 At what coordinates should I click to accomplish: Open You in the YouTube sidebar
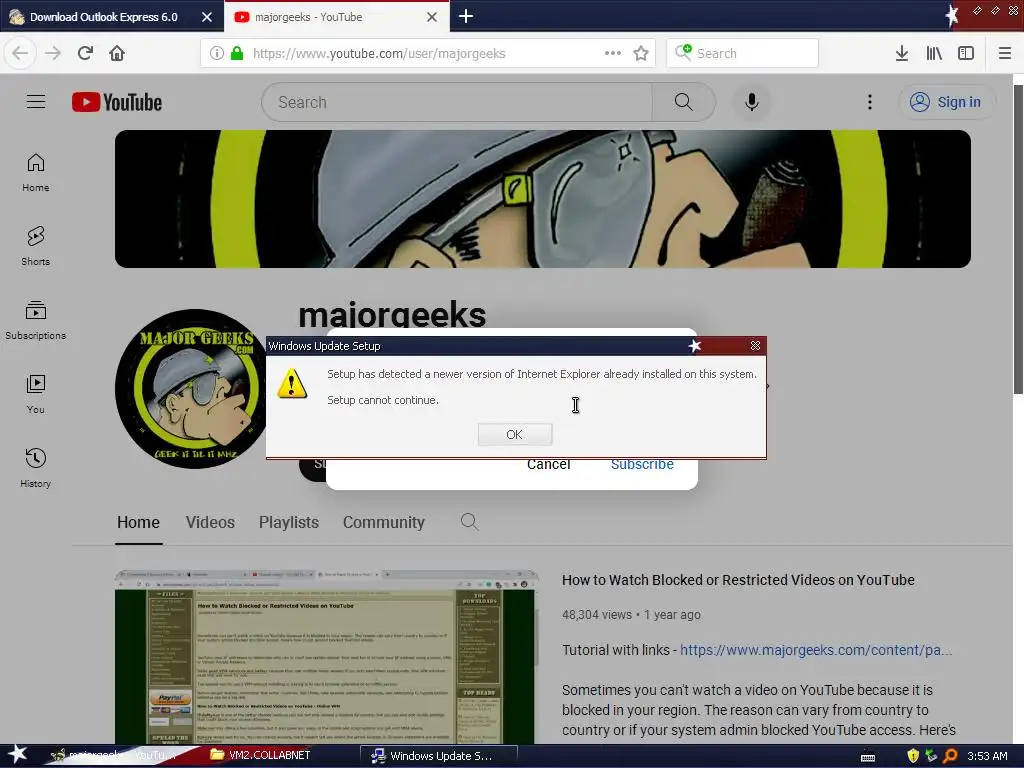pyautogui.click(x=35, y=394)
